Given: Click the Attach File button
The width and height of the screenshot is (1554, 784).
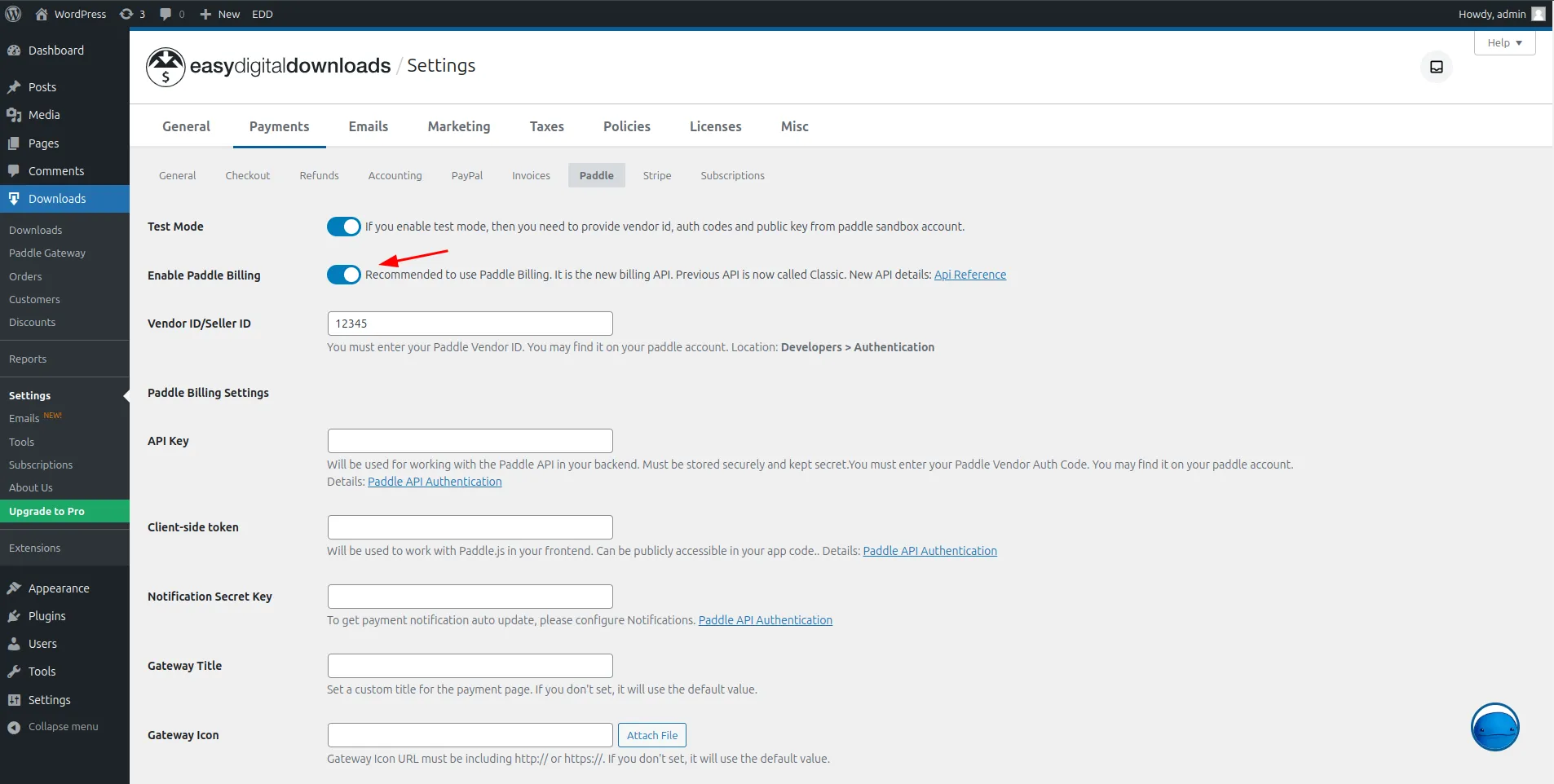Looking at the screenshot, I should (x=652, y=735).
